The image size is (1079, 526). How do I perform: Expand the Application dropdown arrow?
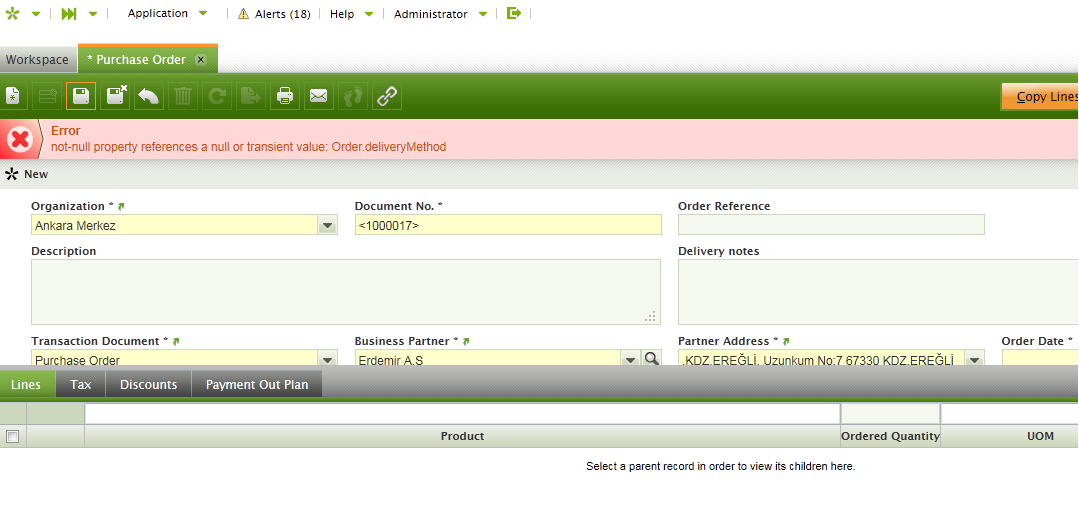pos(203,13)
